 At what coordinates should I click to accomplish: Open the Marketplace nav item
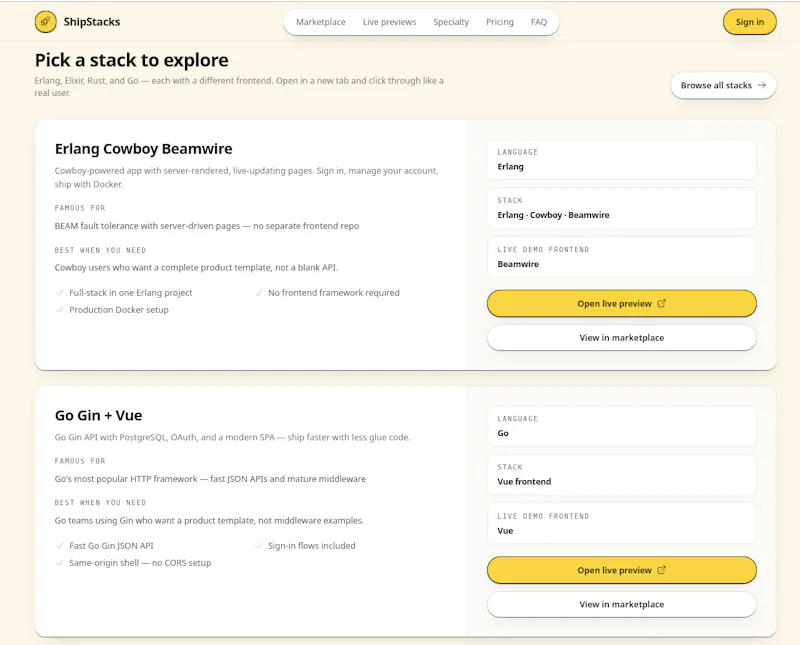coord(321,22)
